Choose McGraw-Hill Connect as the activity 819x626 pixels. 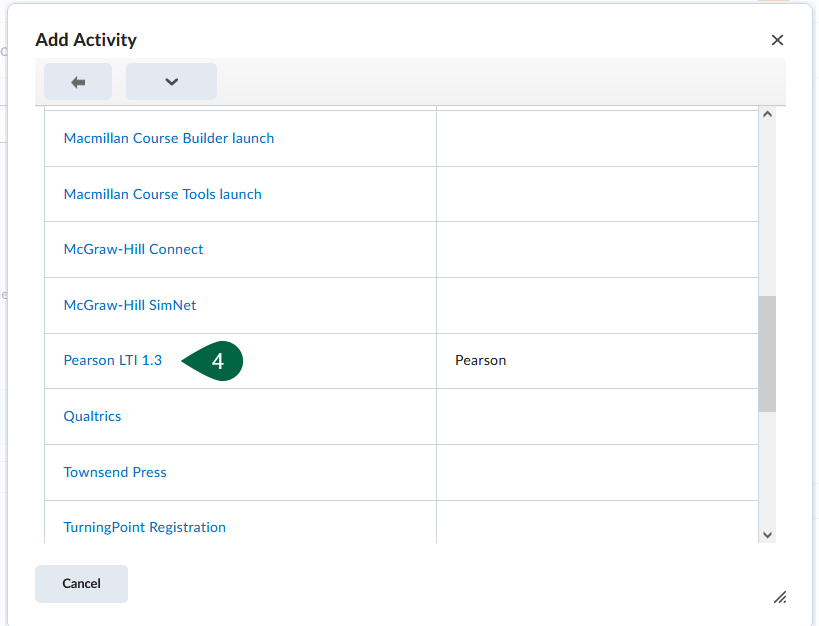(133, 249)
